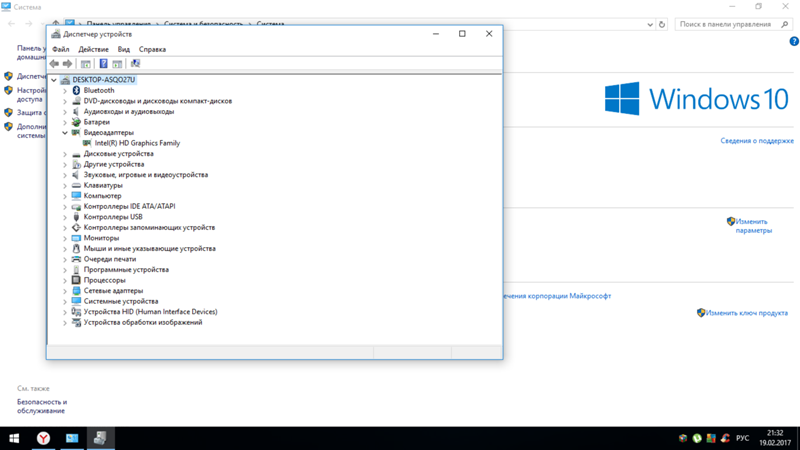Open the Файл menu
Screen dimensions: 800x450
(x=61, y=49)
